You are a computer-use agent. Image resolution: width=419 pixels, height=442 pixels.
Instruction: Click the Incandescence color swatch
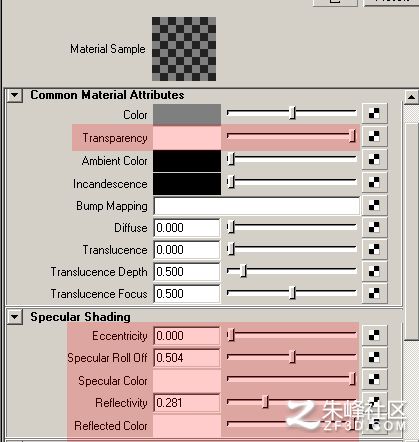point(187,184)
